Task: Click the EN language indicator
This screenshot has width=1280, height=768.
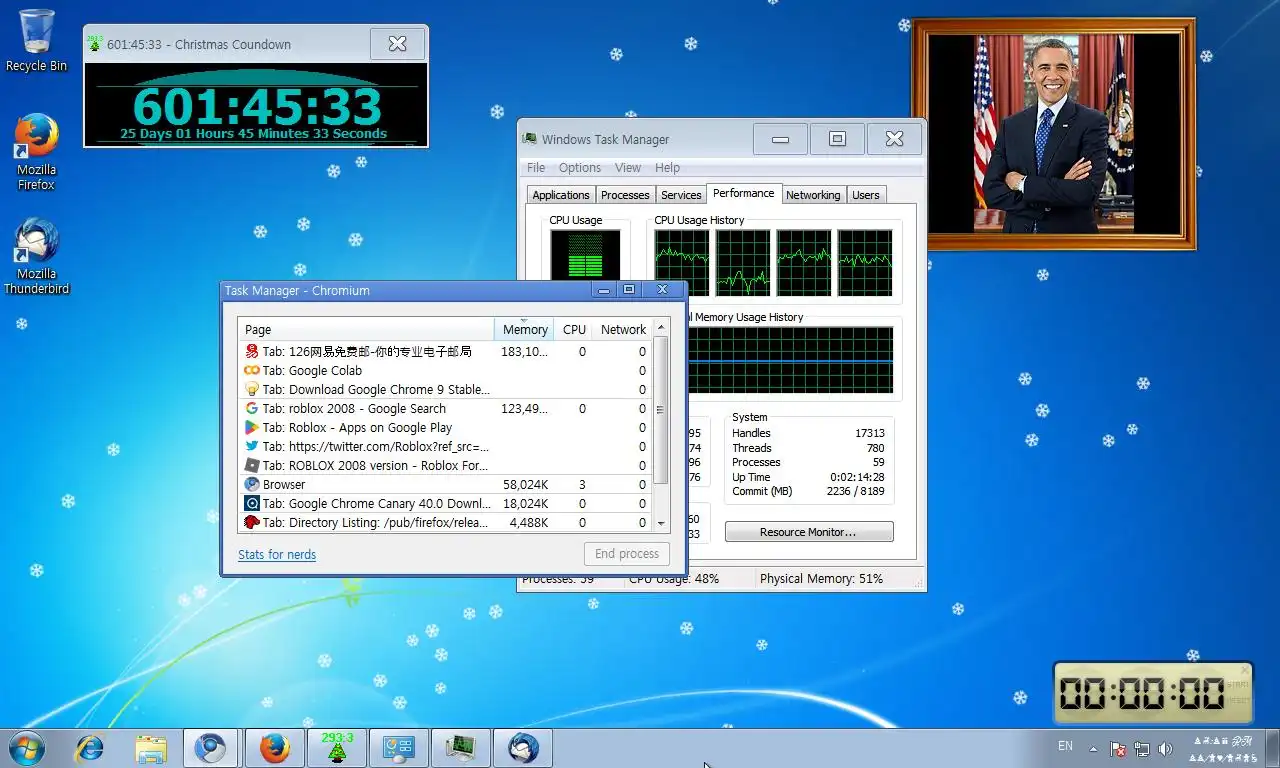Action: click(1065, 746)
